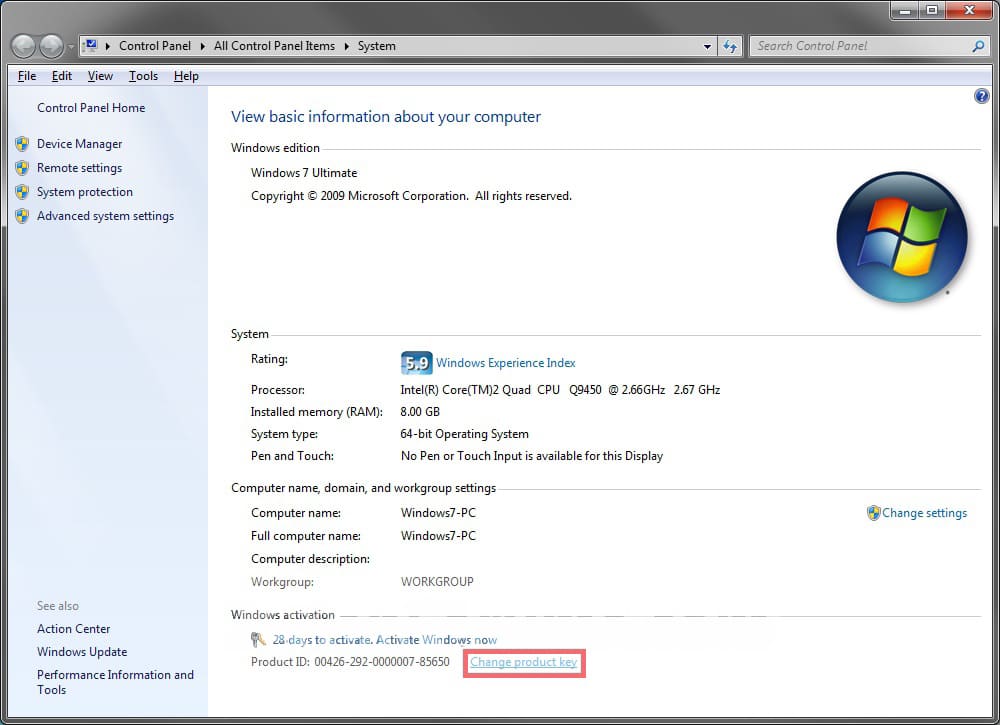The width and height of the screenshot is (1000, 725).
Task: Open Advanced system settings
Action: coord(105,216)
